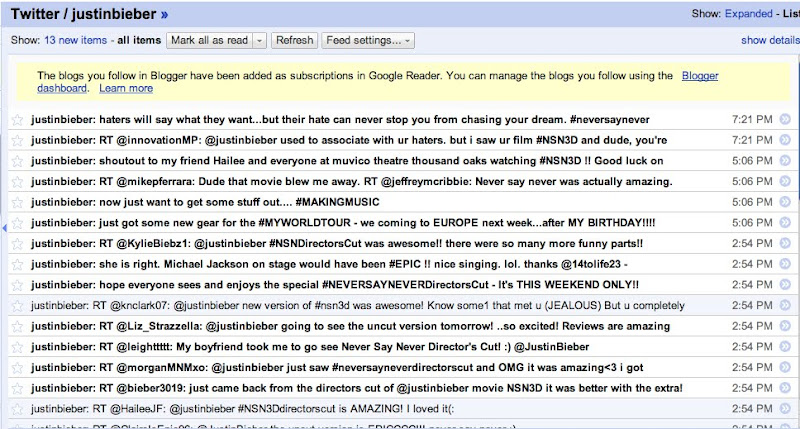800x429 pixels.
Task: Star the @morganMNMxo retweet item
Action: [17, 368]
